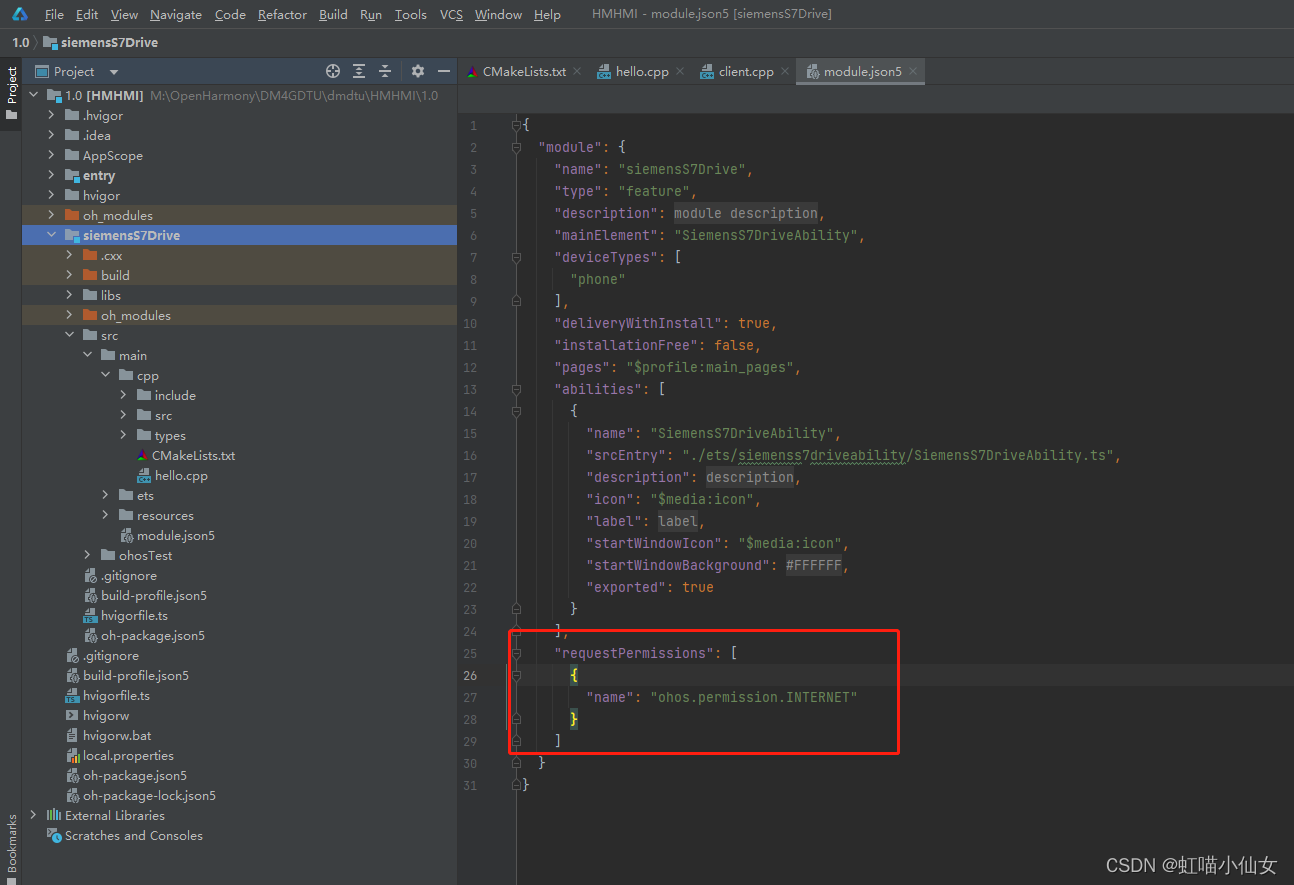Close the module.json5 editor tab
1294x885 pixels.
912,71
